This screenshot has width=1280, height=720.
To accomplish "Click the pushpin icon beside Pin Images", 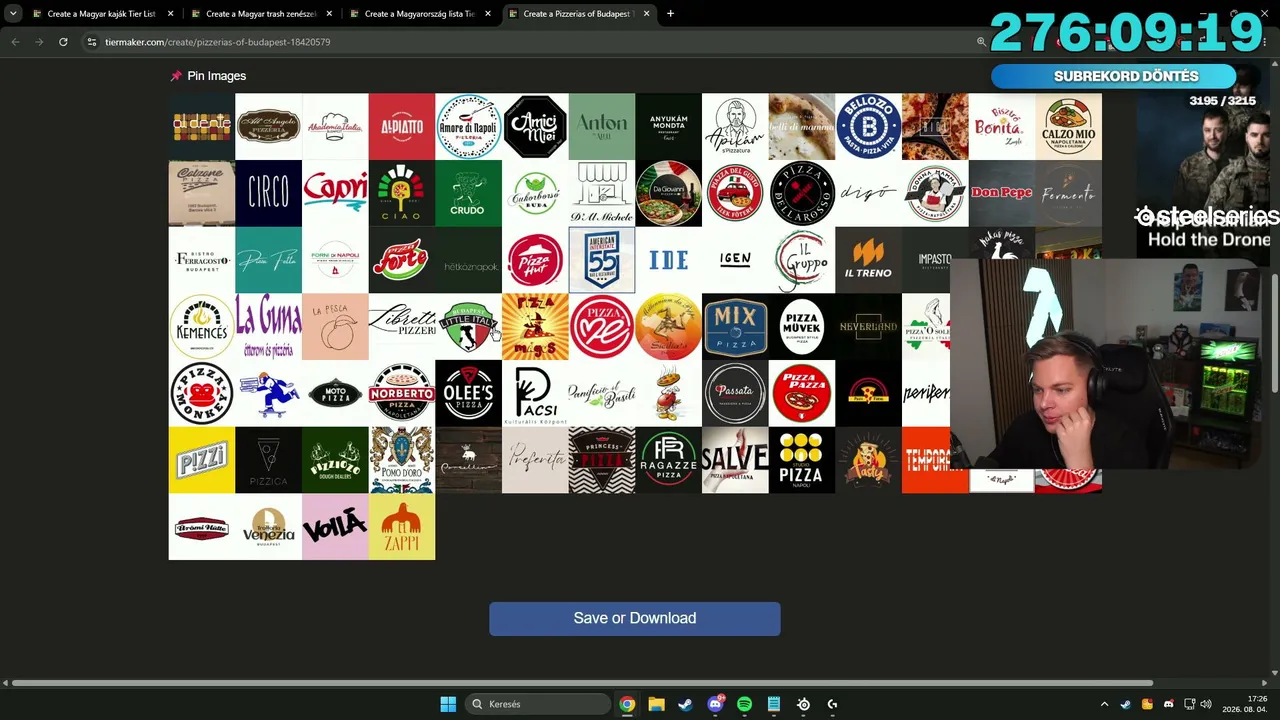I will click(x=176, y=76).
